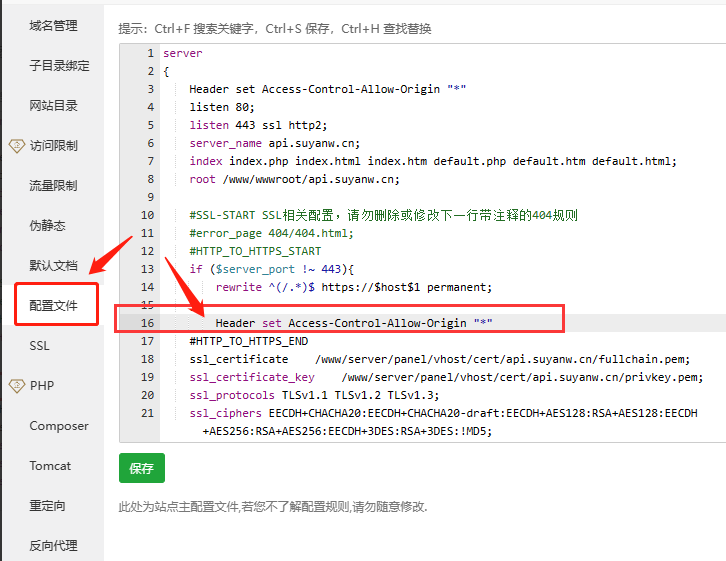The width and height of the screenshot is (726, 561).
Task: Click the ssl_ciphers line on line 21
Action: tap(443, 413)
